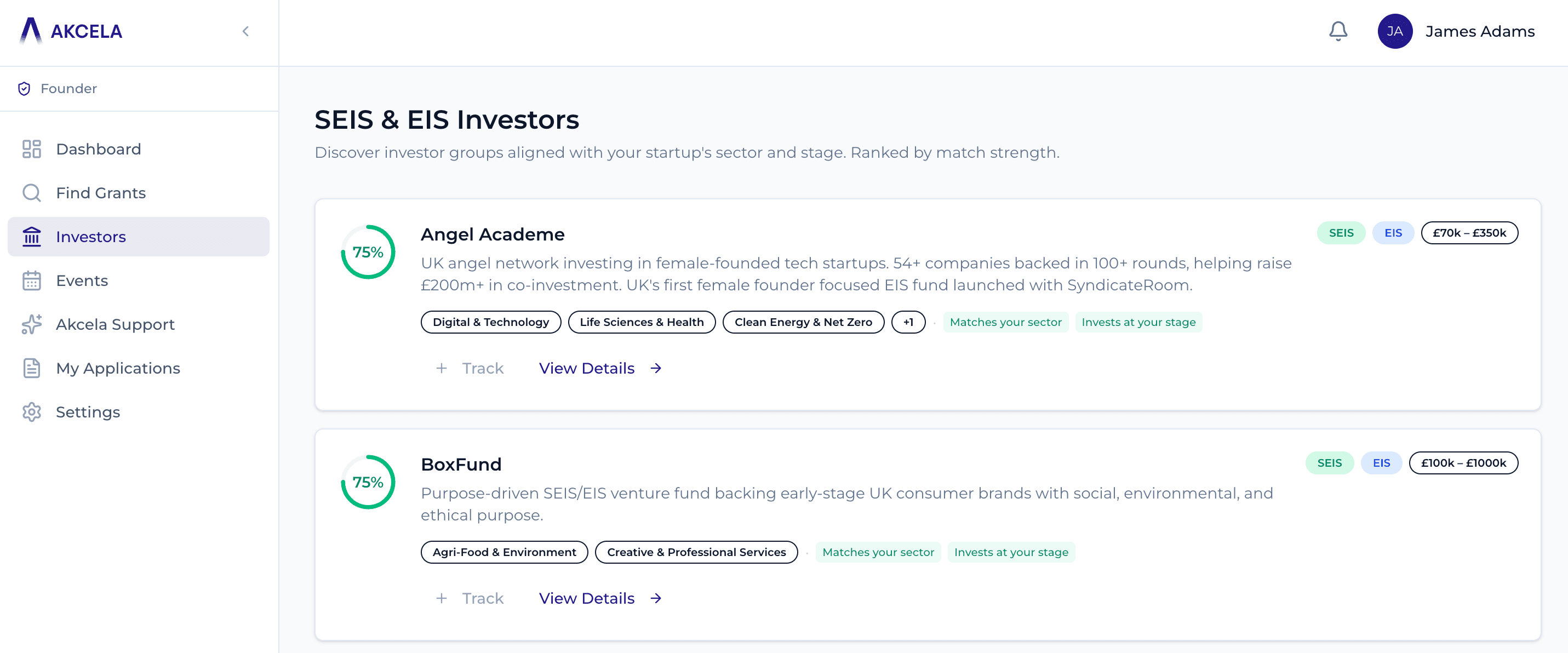Viewport: 1568px width, 653px height.
Task: Click the Investors bank icon in sidebar
Action: tap(31, 236)
